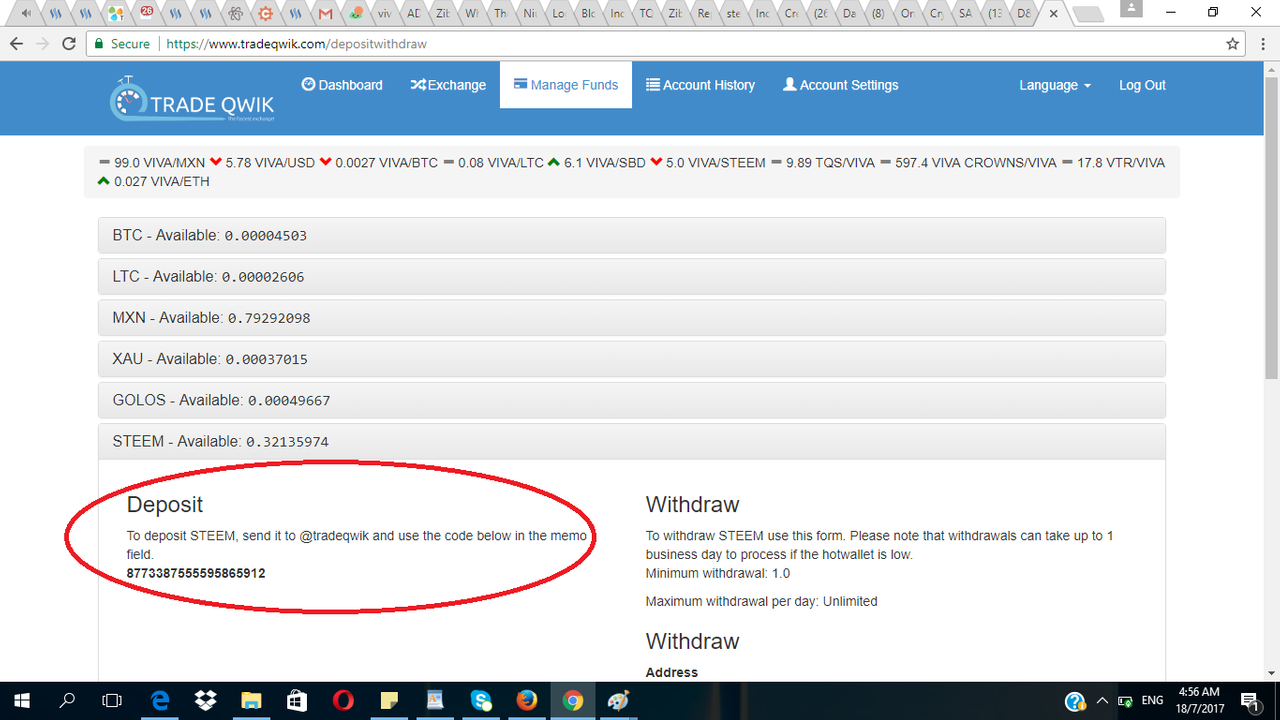This screenshot has width=1280, height=720.
Task: Expand the Language dropdown
Action: pyautogui.click(x=1055, y=85)
